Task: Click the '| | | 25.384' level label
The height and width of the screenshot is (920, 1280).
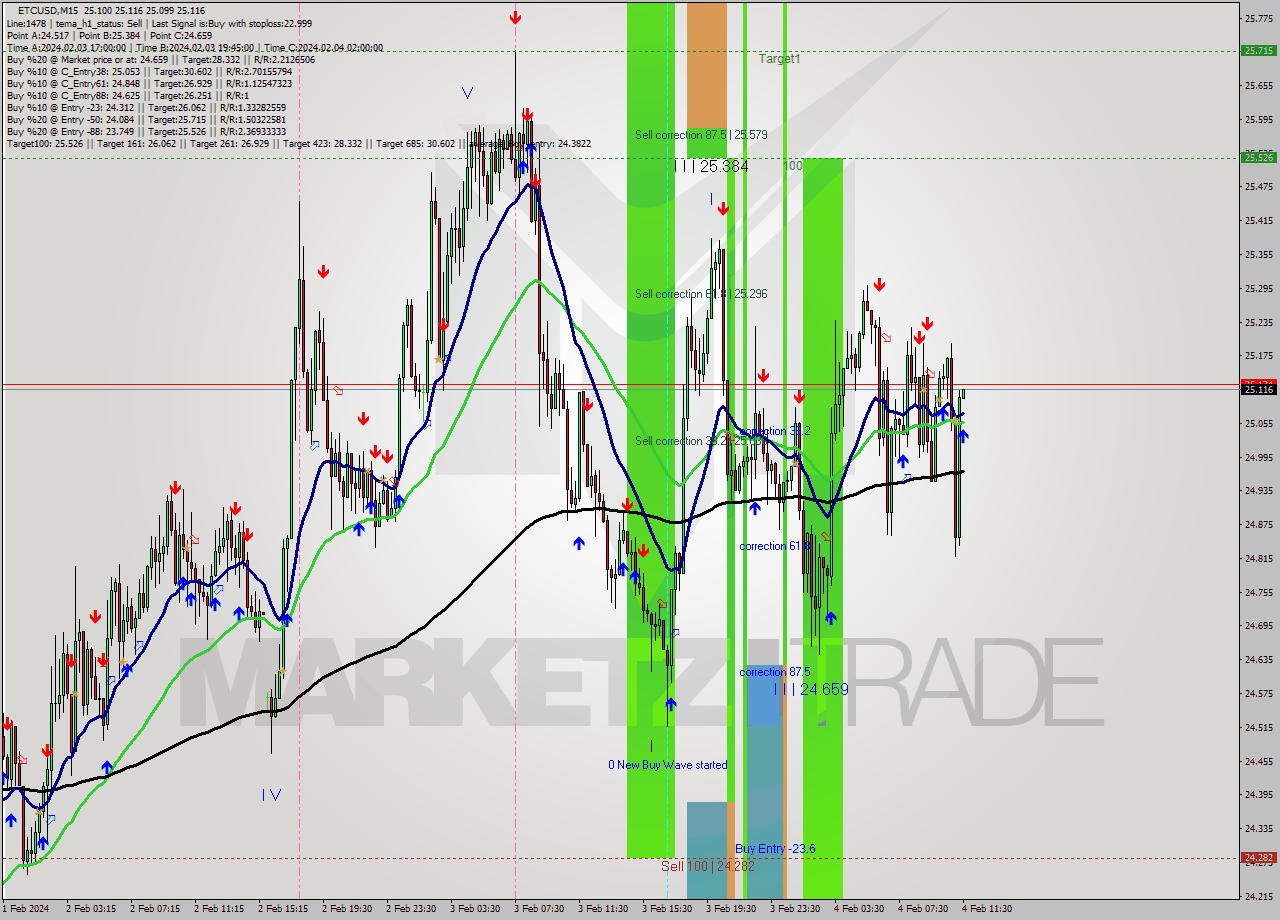Action: point(711,166)
